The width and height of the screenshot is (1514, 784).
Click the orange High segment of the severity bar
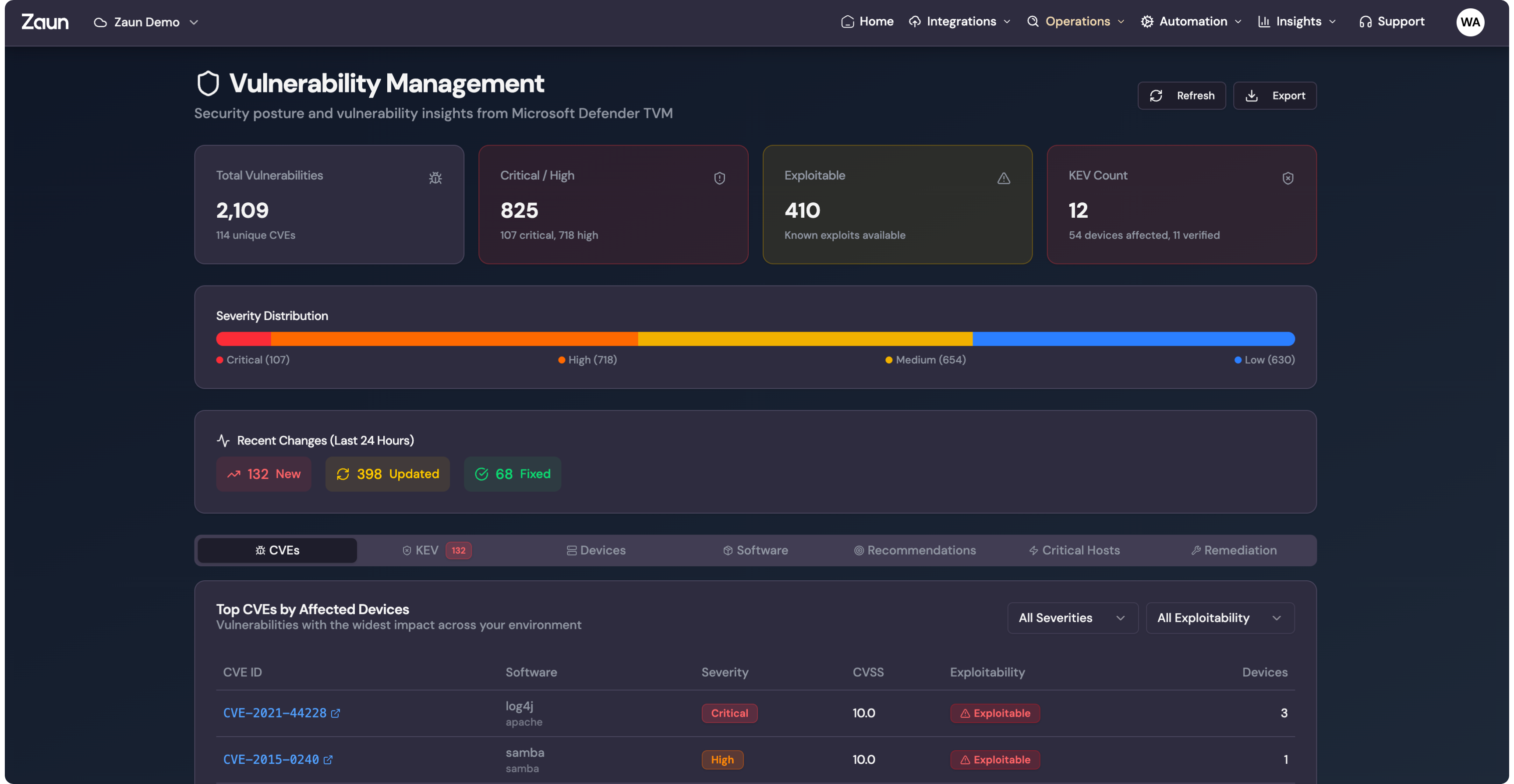click(x=454, y=339)
